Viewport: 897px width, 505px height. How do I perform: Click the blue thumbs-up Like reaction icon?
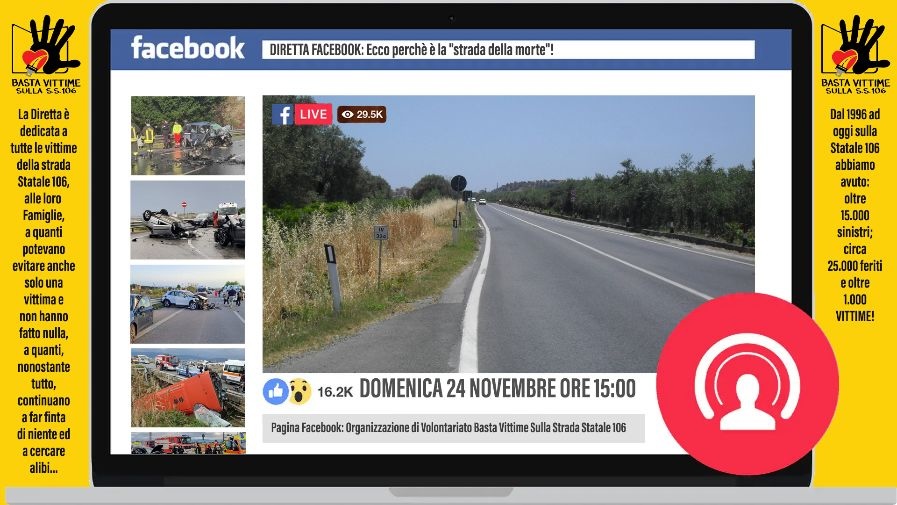pyautogui.click(x=275, y=391)
